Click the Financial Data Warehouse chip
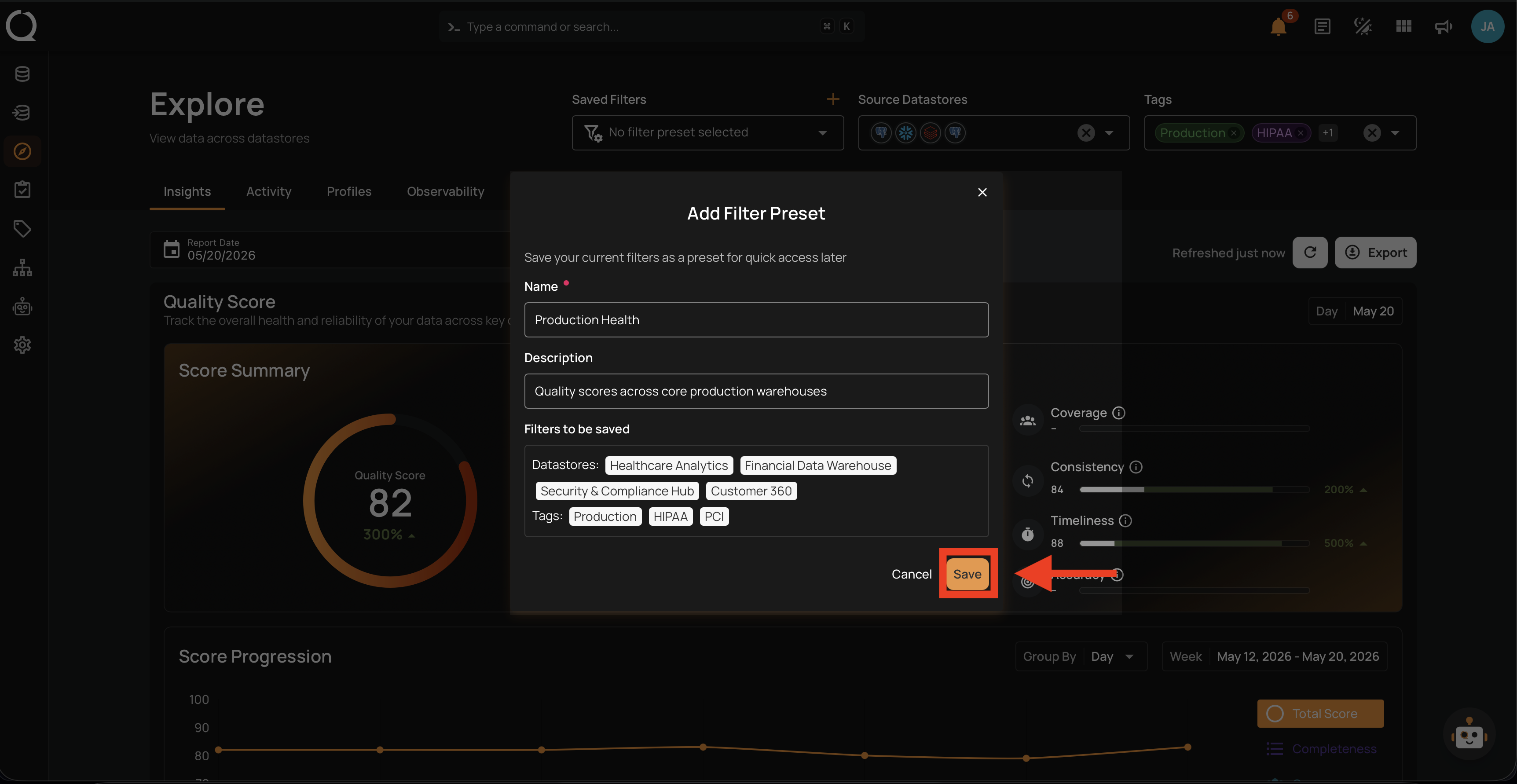1517x784 pixels. (818, 465)
